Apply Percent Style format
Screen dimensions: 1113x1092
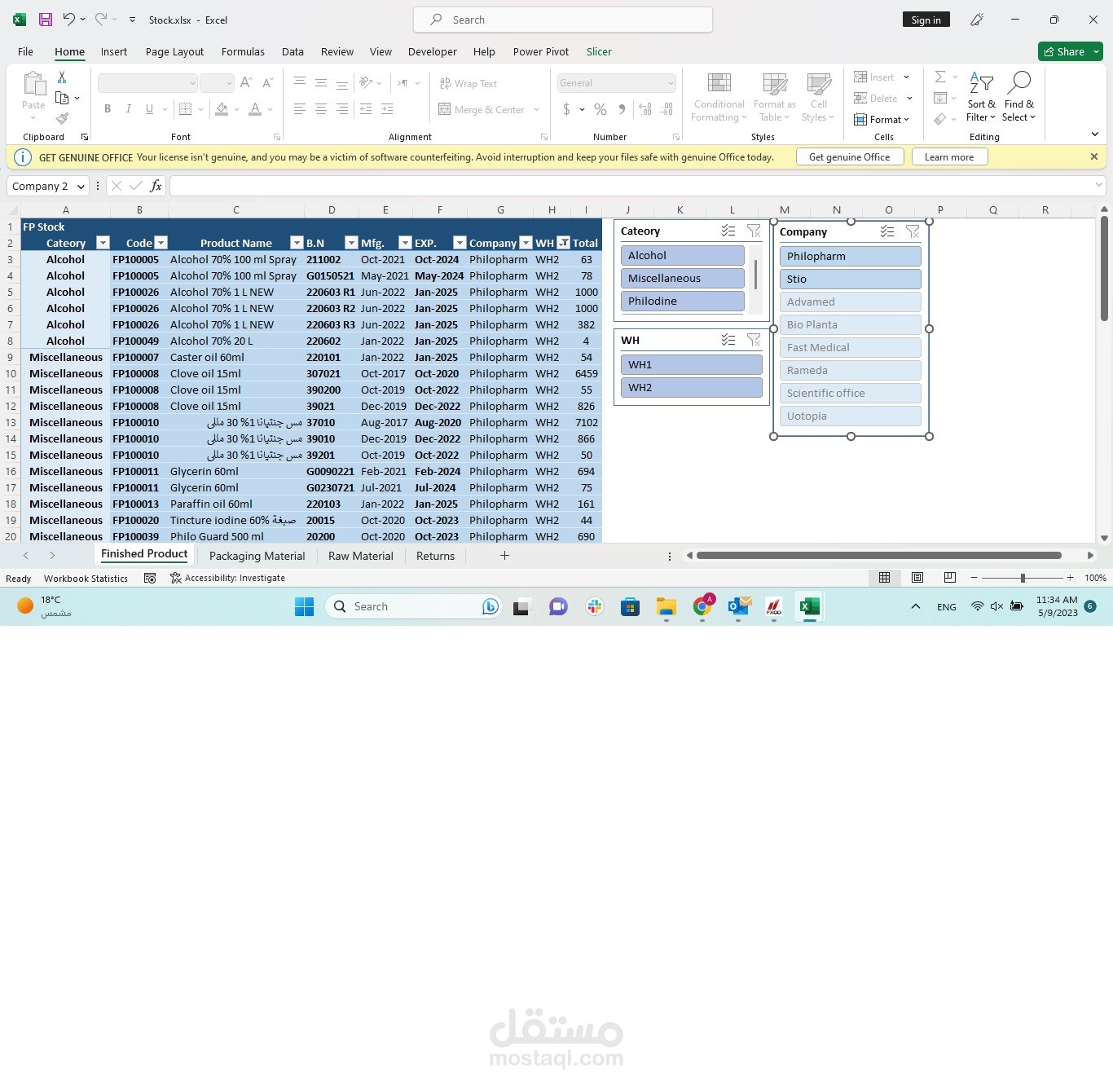tap(600, 109)
